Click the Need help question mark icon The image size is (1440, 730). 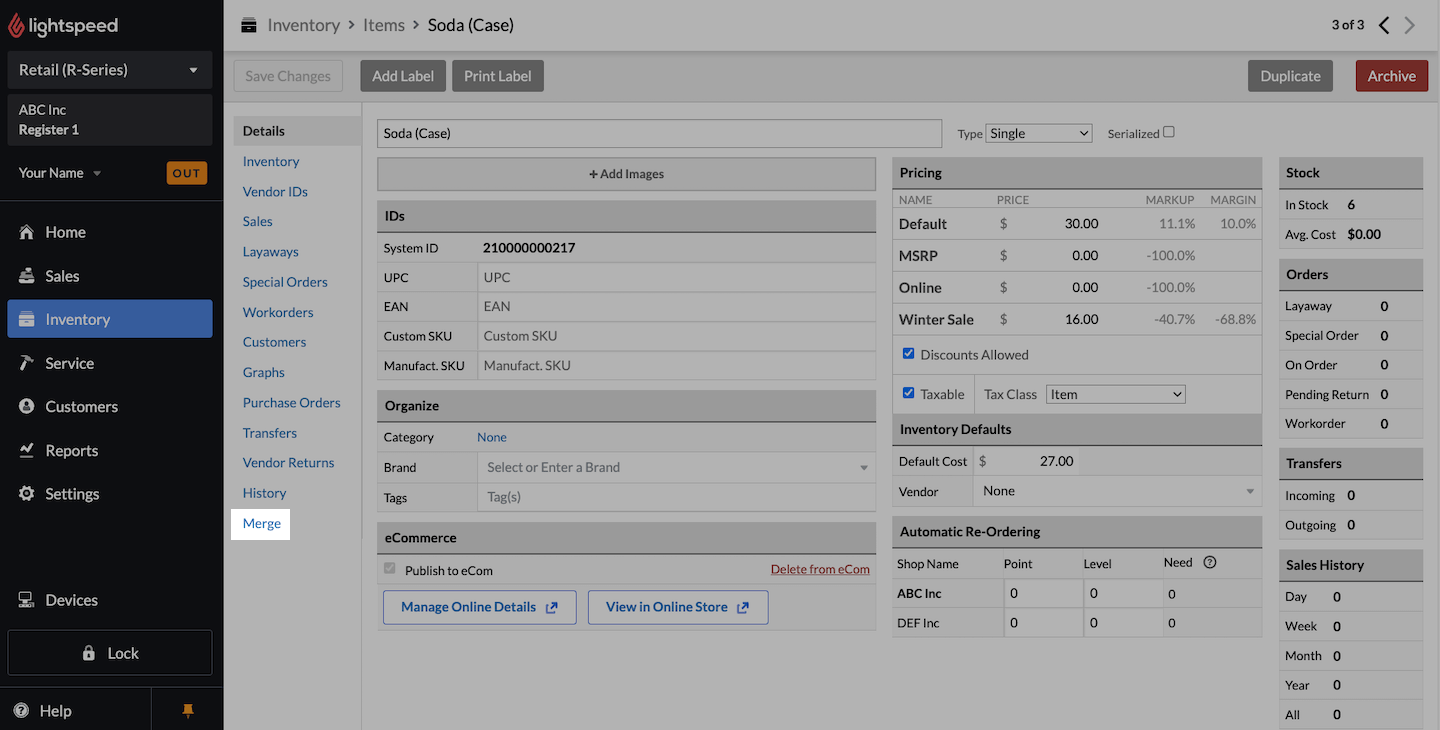(1210, 563)
